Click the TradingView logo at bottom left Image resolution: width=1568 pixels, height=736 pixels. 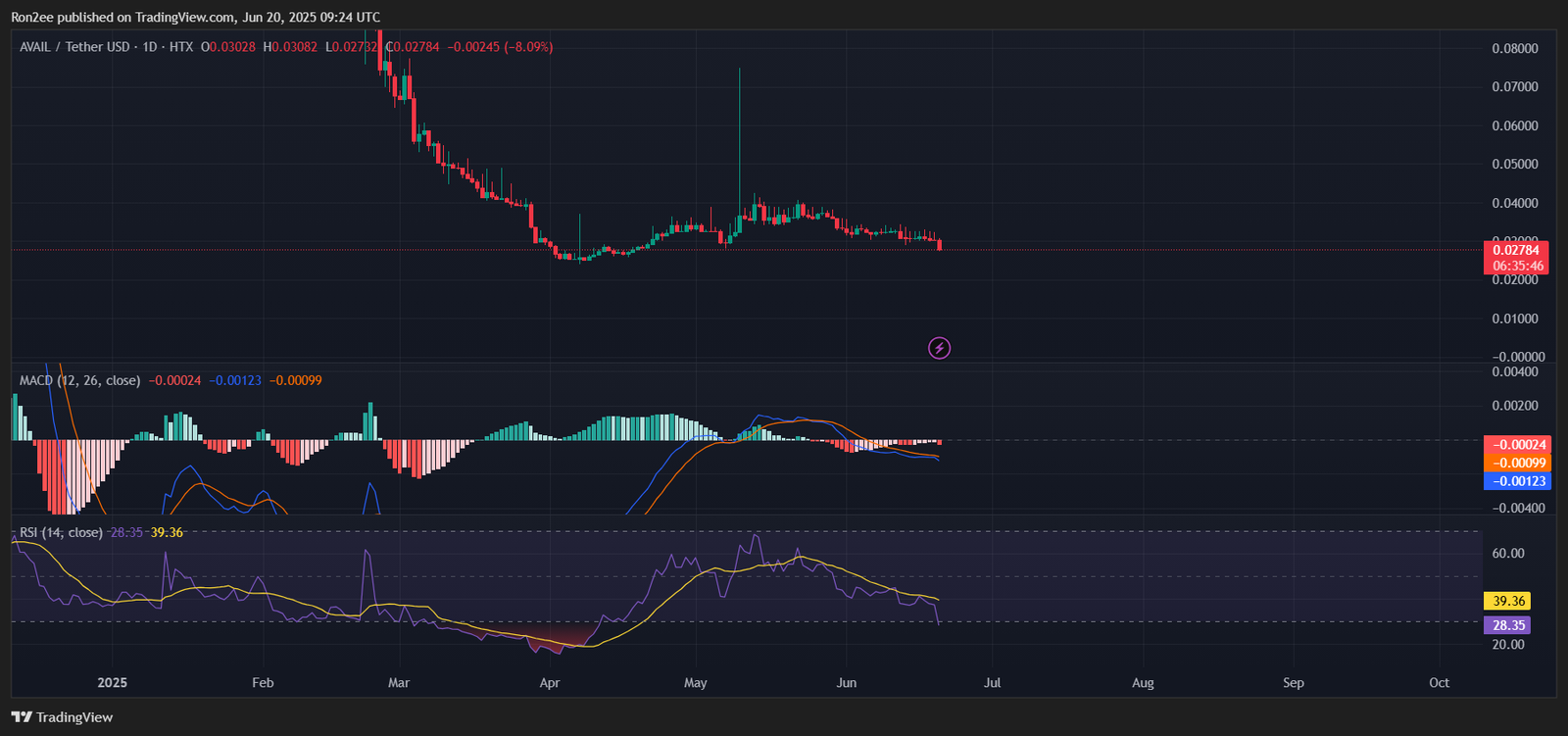click(62, 717)
